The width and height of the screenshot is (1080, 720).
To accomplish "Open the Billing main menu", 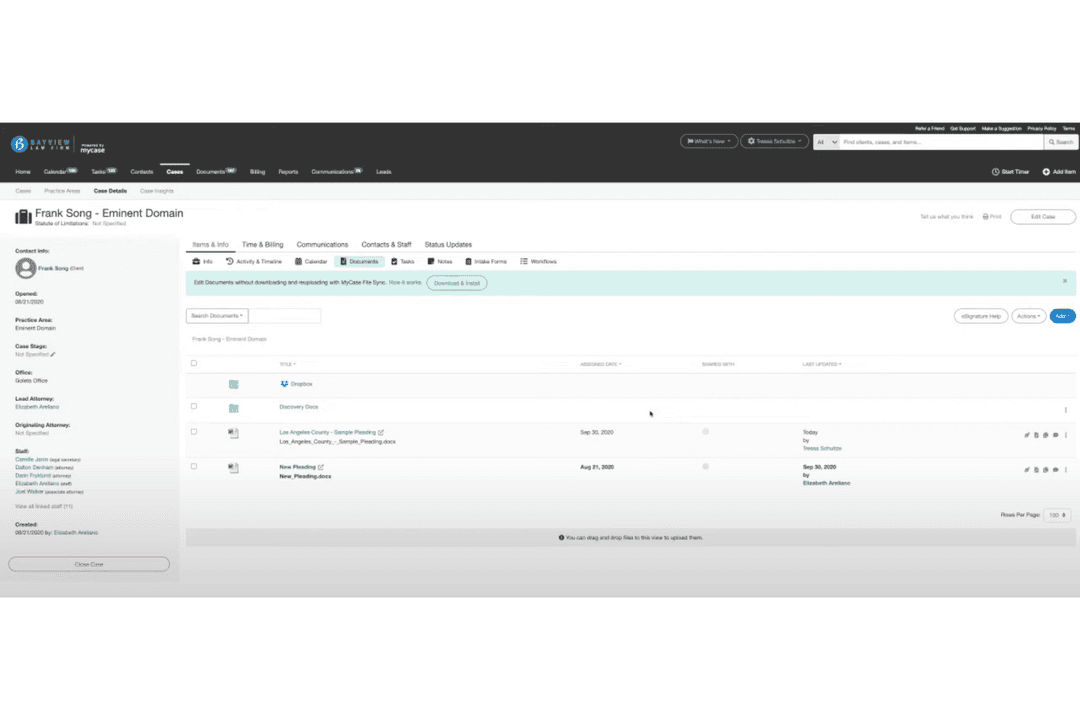I will 258,172.
